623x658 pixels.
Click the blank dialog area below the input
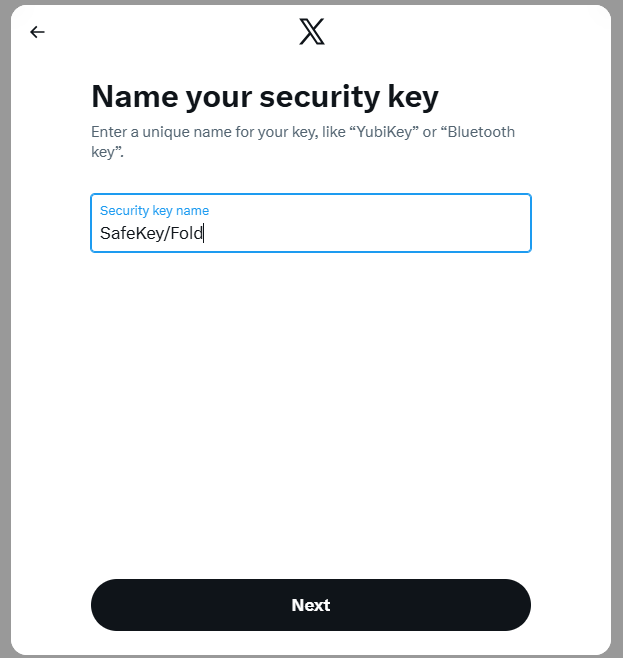310,400
